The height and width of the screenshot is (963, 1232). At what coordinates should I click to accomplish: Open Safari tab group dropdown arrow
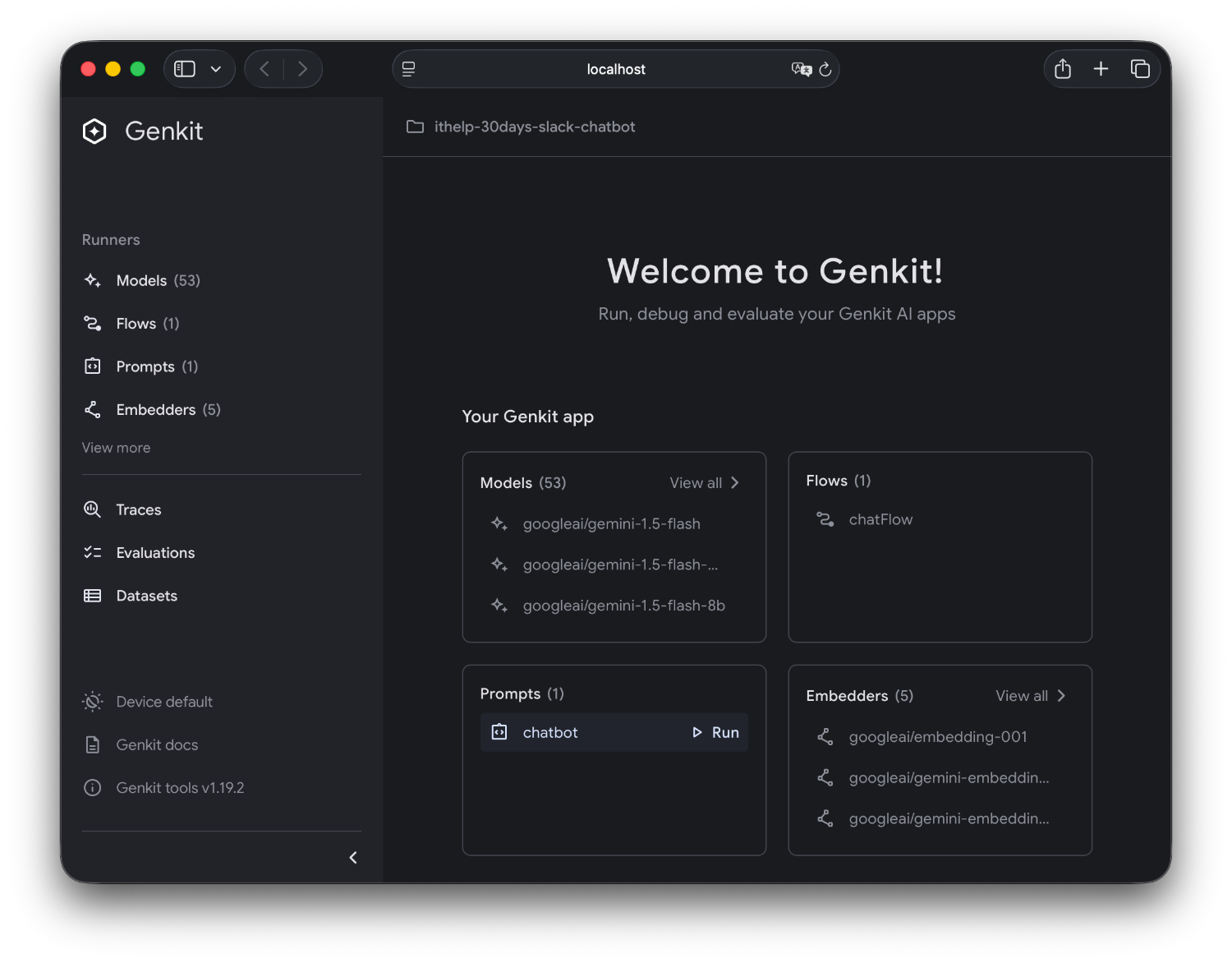tap(216, 69)
